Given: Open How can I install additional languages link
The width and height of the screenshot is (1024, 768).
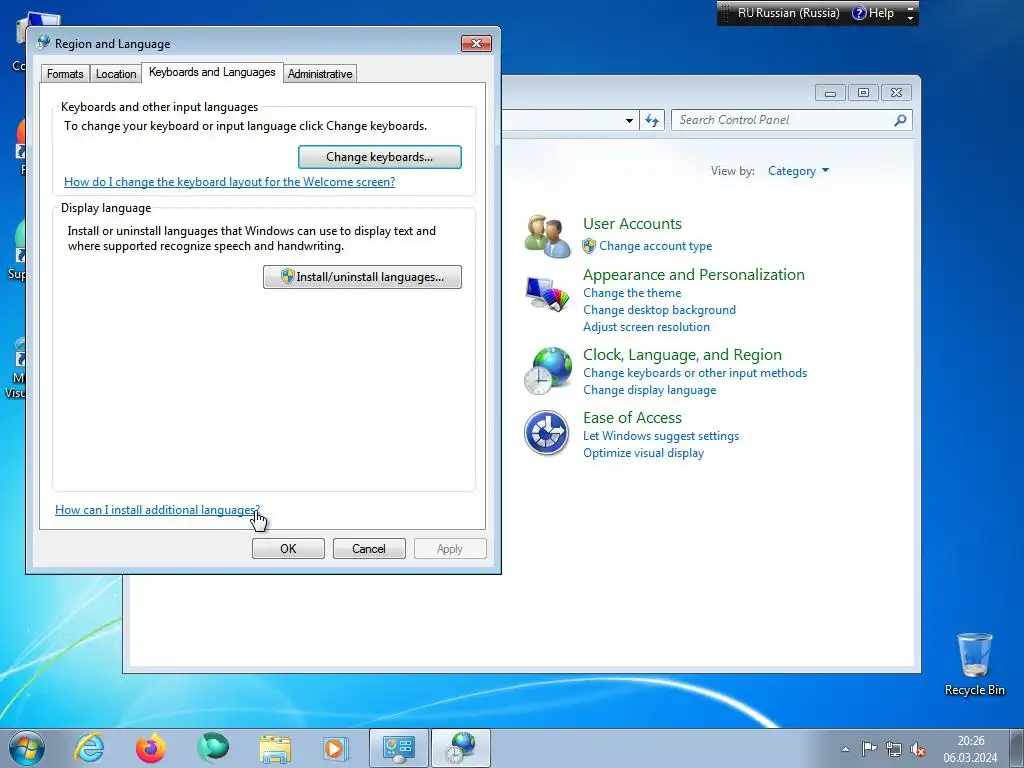Looking at the screenshot, I should [x=157, y=510].
